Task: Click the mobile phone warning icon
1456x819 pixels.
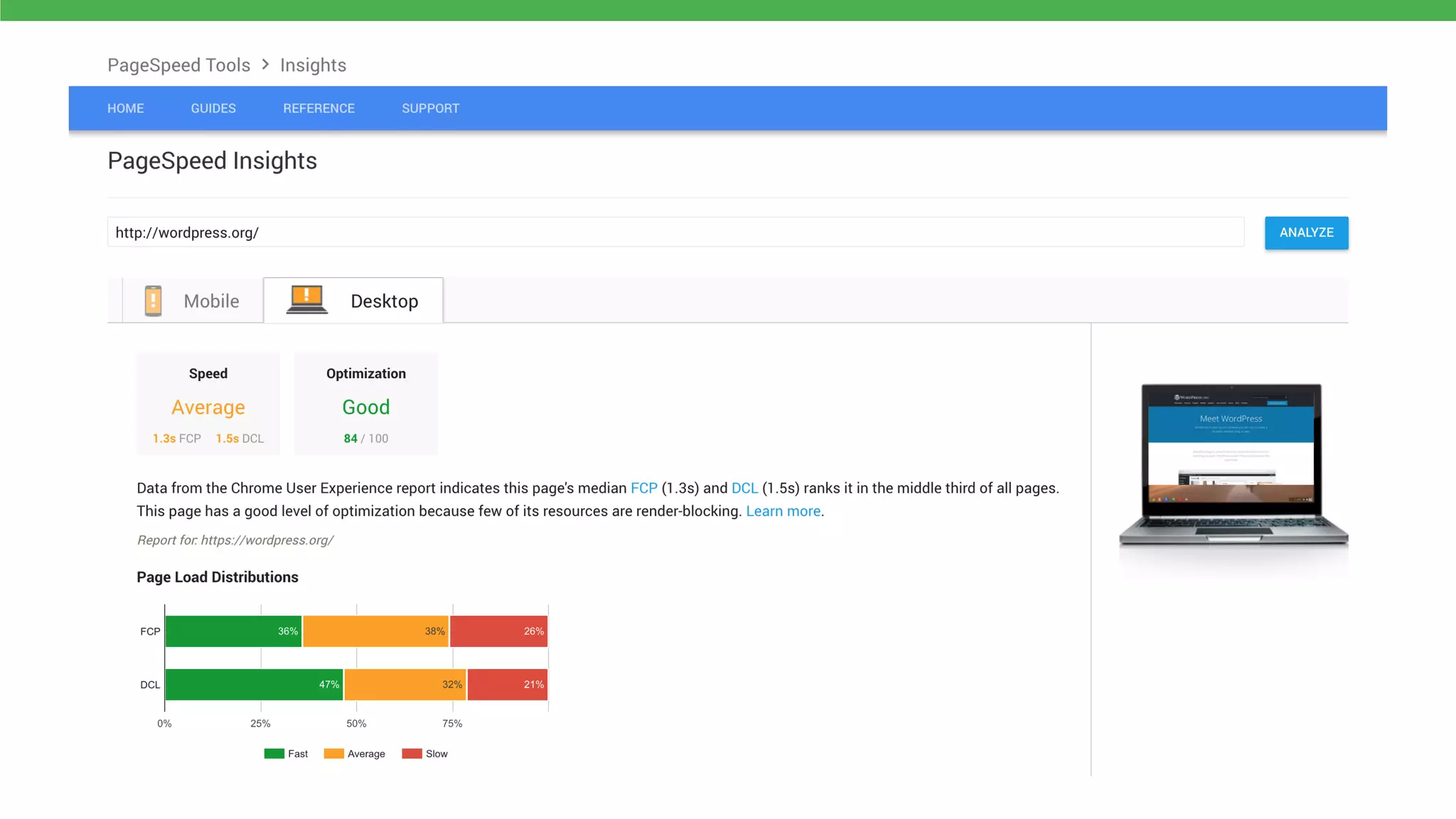Action: (x=153, y=301)
